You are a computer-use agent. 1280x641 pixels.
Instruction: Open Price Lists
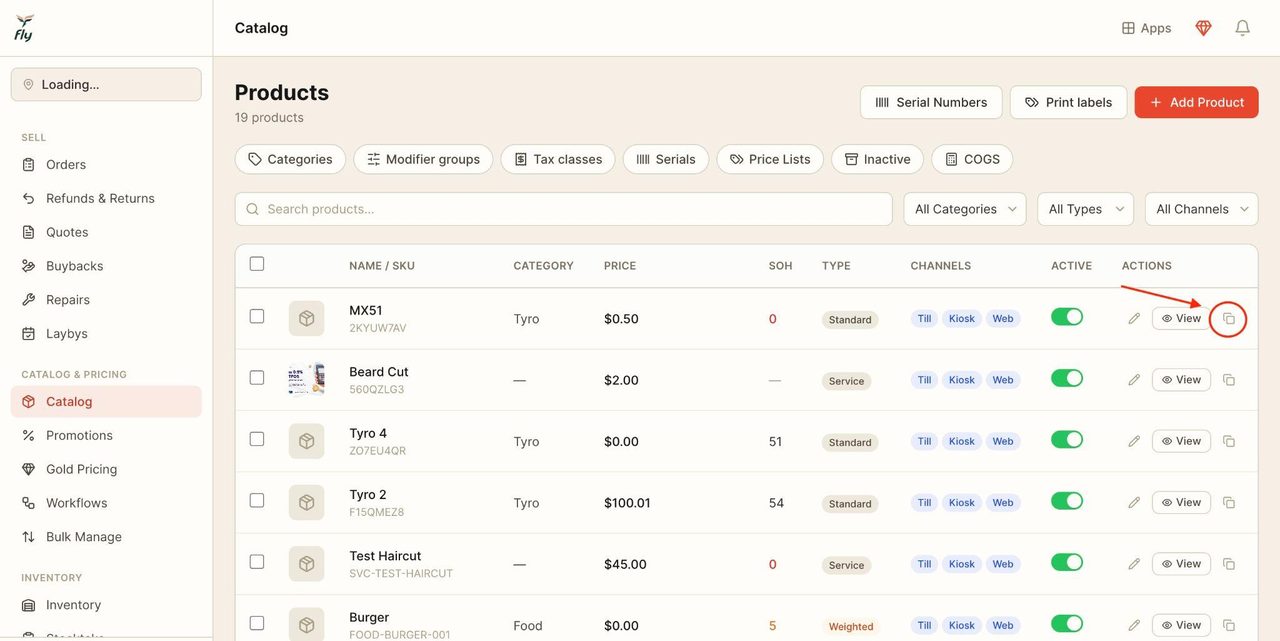[x=770, y=159]
